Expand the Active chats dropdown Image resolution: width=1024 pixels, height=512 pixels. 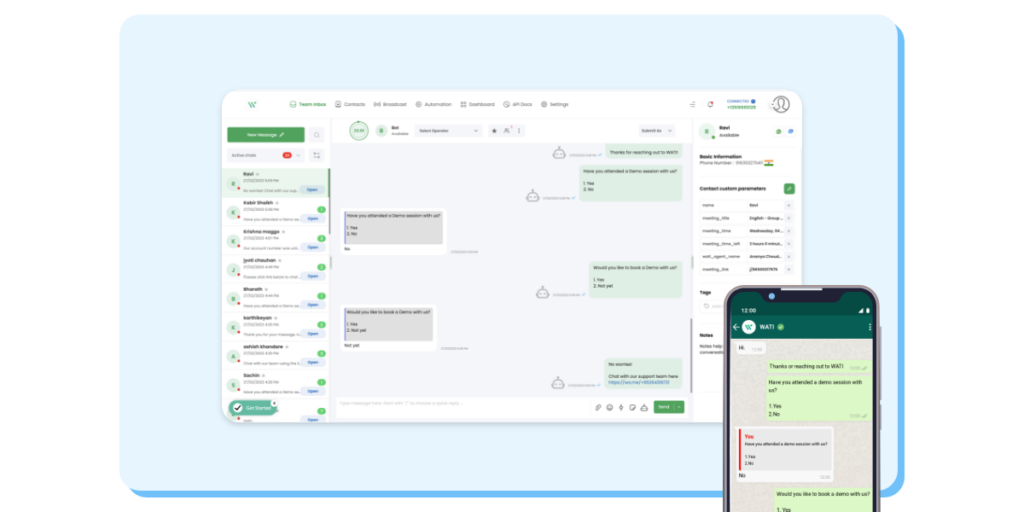click(298, 156)
